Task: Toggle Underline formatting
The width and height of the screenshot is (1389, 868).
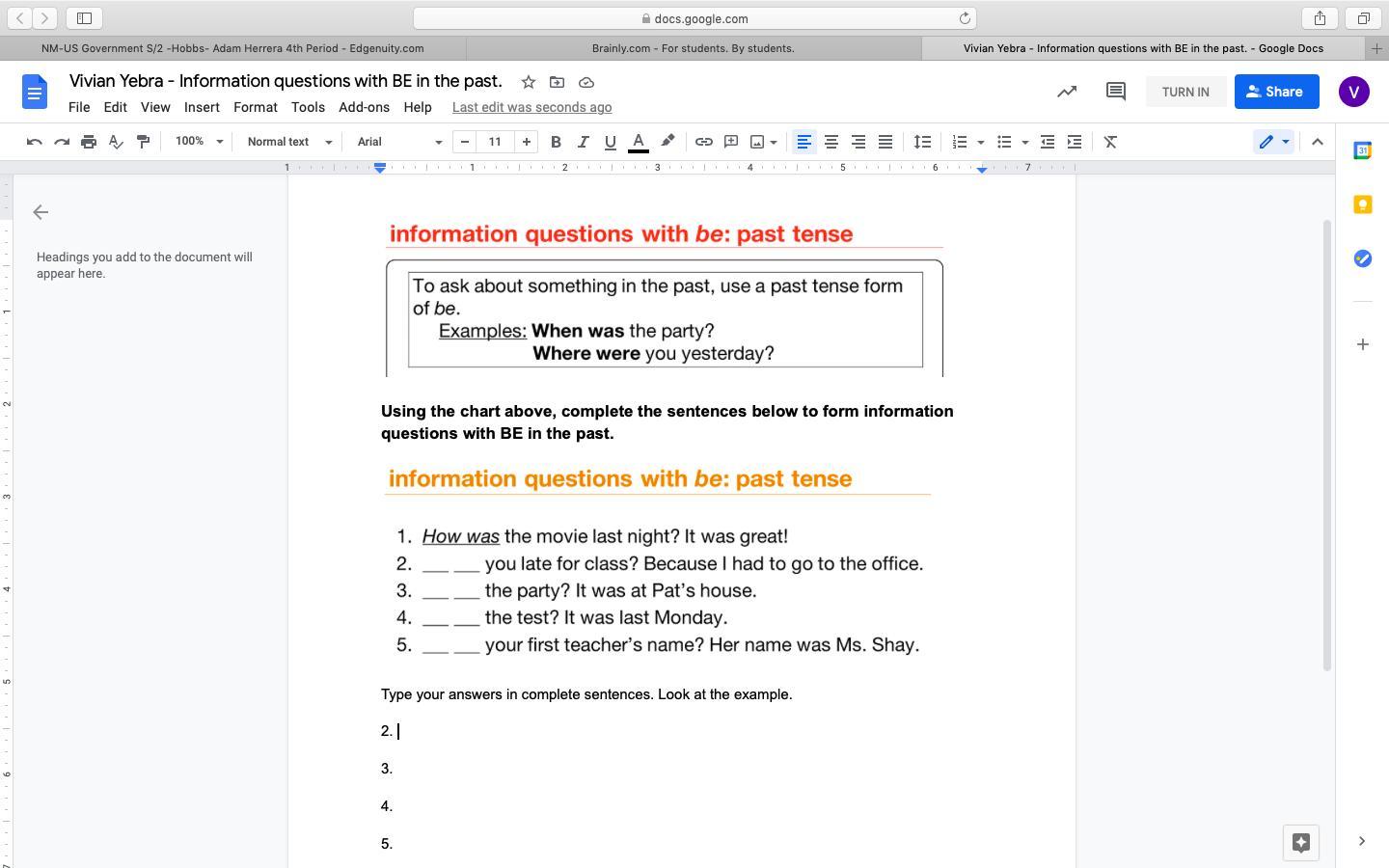Action: [610, 142]
